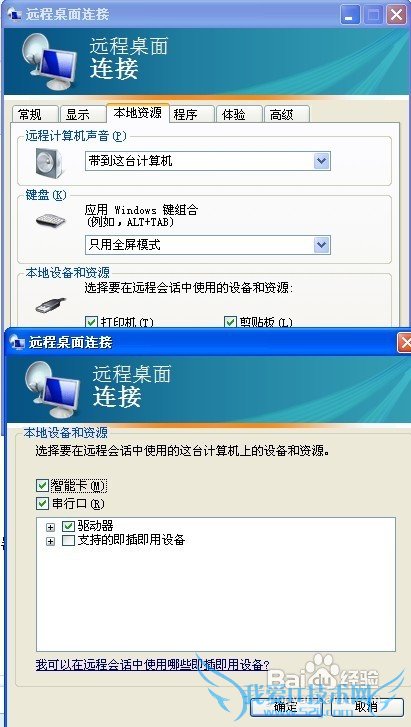Click the monitor icon in lower dialog banner
The height and width of the screenshot is (727, 411).
click(53, 389)
